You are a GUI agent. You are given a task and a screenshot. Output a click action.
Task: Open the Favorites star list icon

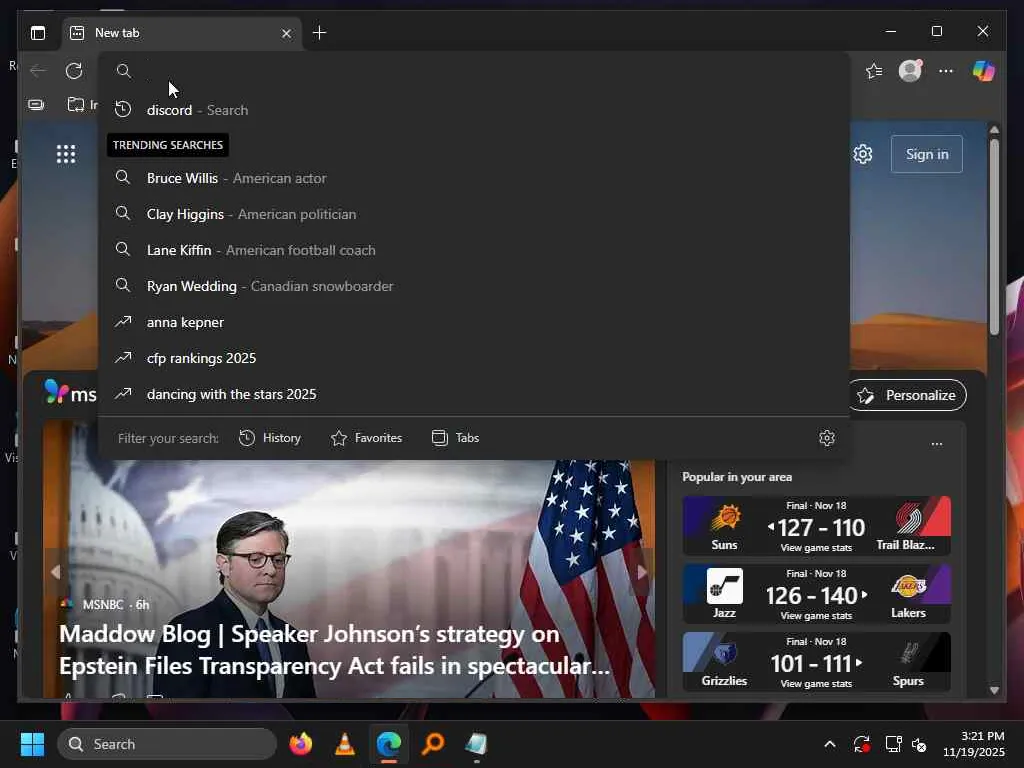coord(874,71)
